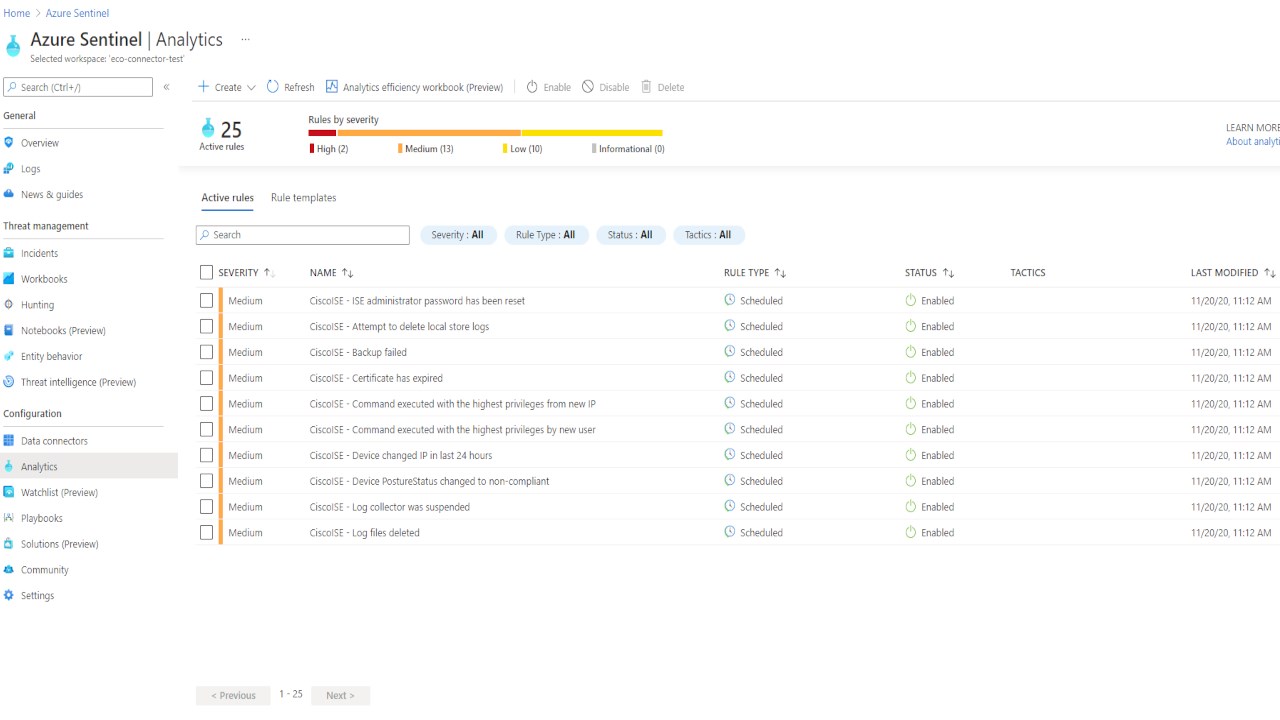Sort by the SEVERITY column header
Viewport: 1280px width, 720px height.
tap(246, 273)
